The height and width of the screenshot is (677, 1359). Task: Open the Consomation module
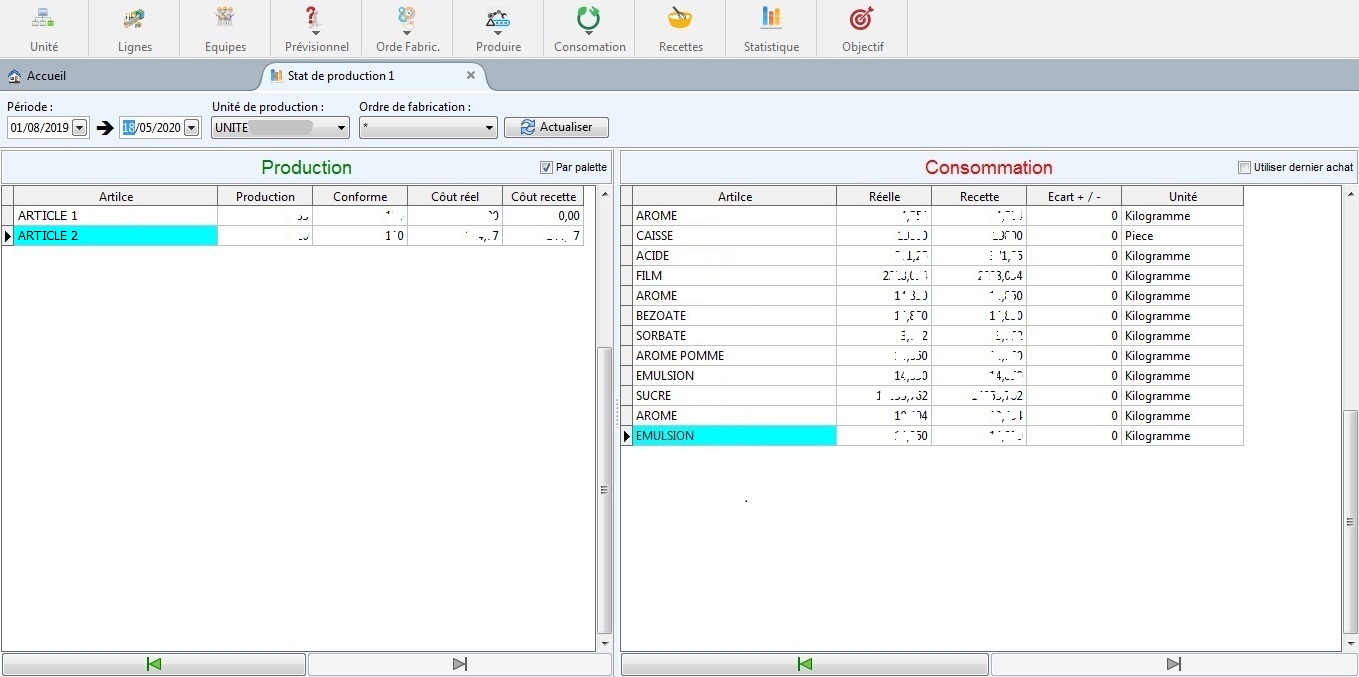pyautogui.click(x=589, y=28)
